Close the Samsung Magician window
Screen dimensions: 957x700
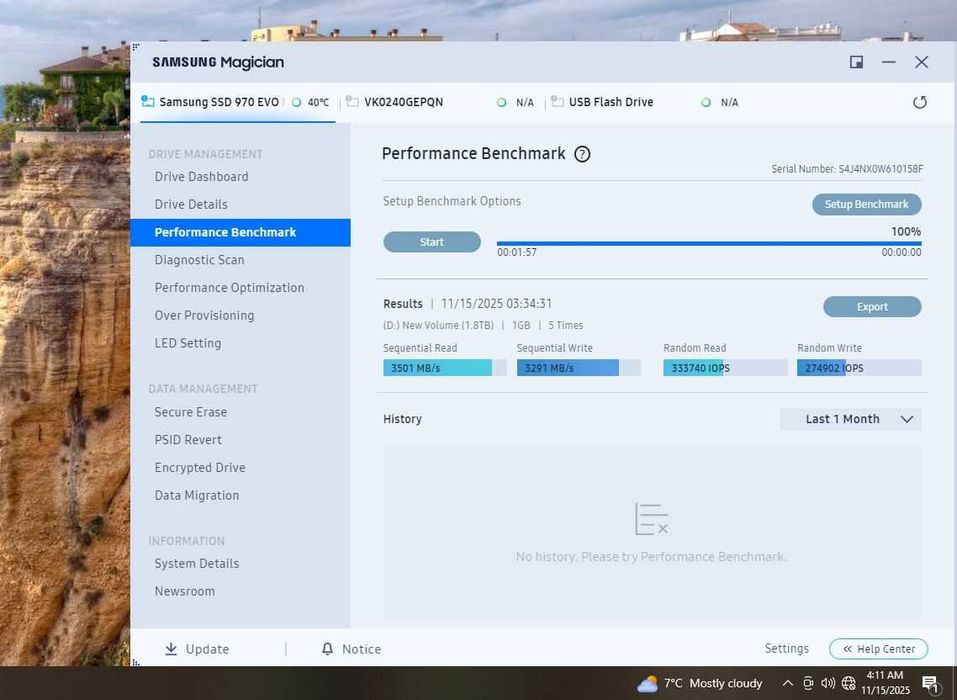coord(922,62)
